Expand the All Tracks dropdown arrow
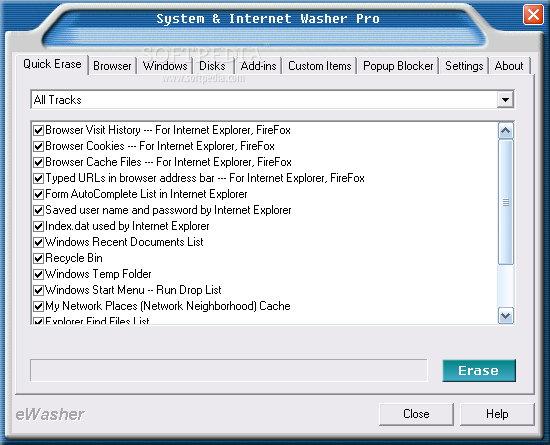 click(x=505, y=100)
